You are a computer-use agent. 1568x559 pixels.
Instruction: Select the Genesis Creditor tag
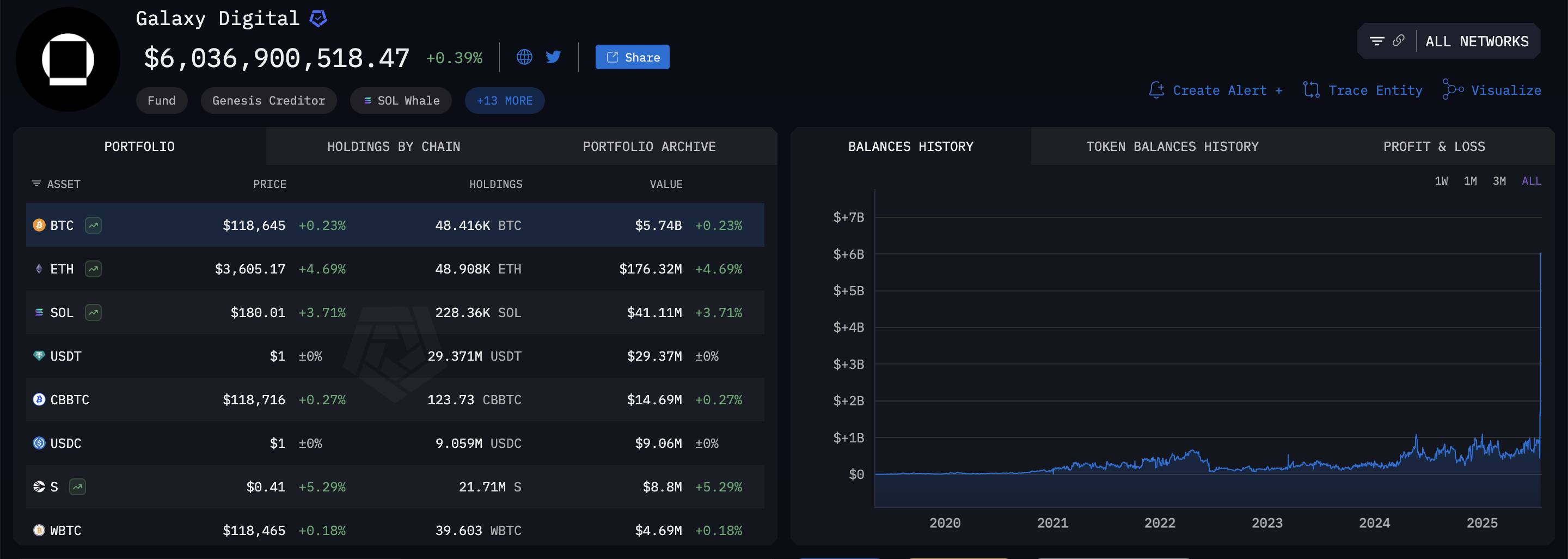268,100
